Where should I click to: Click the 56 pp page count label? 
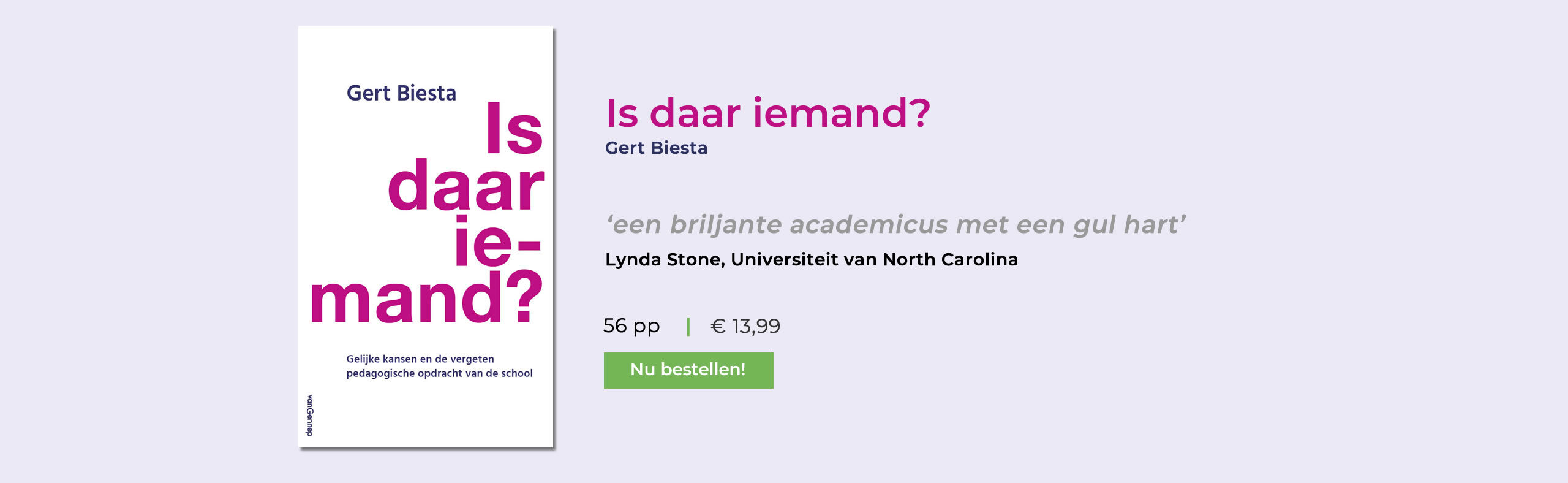[631, 326]
